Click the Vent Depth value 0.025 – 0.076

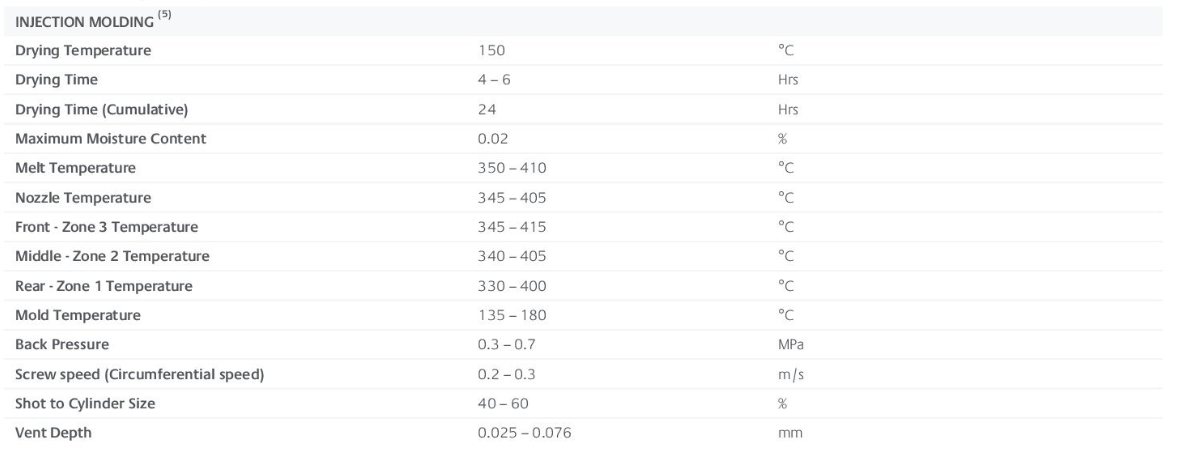pos(524,433)
